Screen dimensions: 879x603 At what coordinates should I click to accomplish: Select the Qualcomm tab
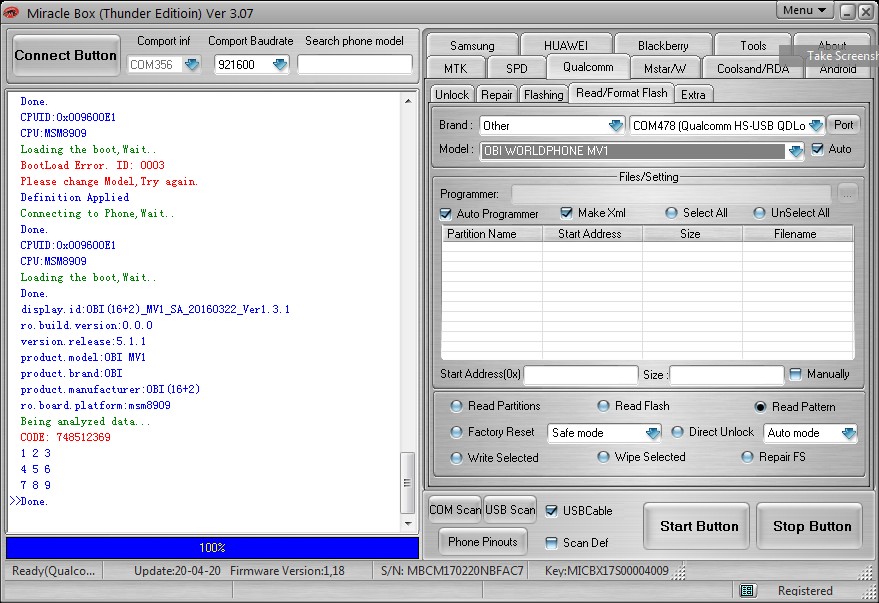[x=588, y=67]
